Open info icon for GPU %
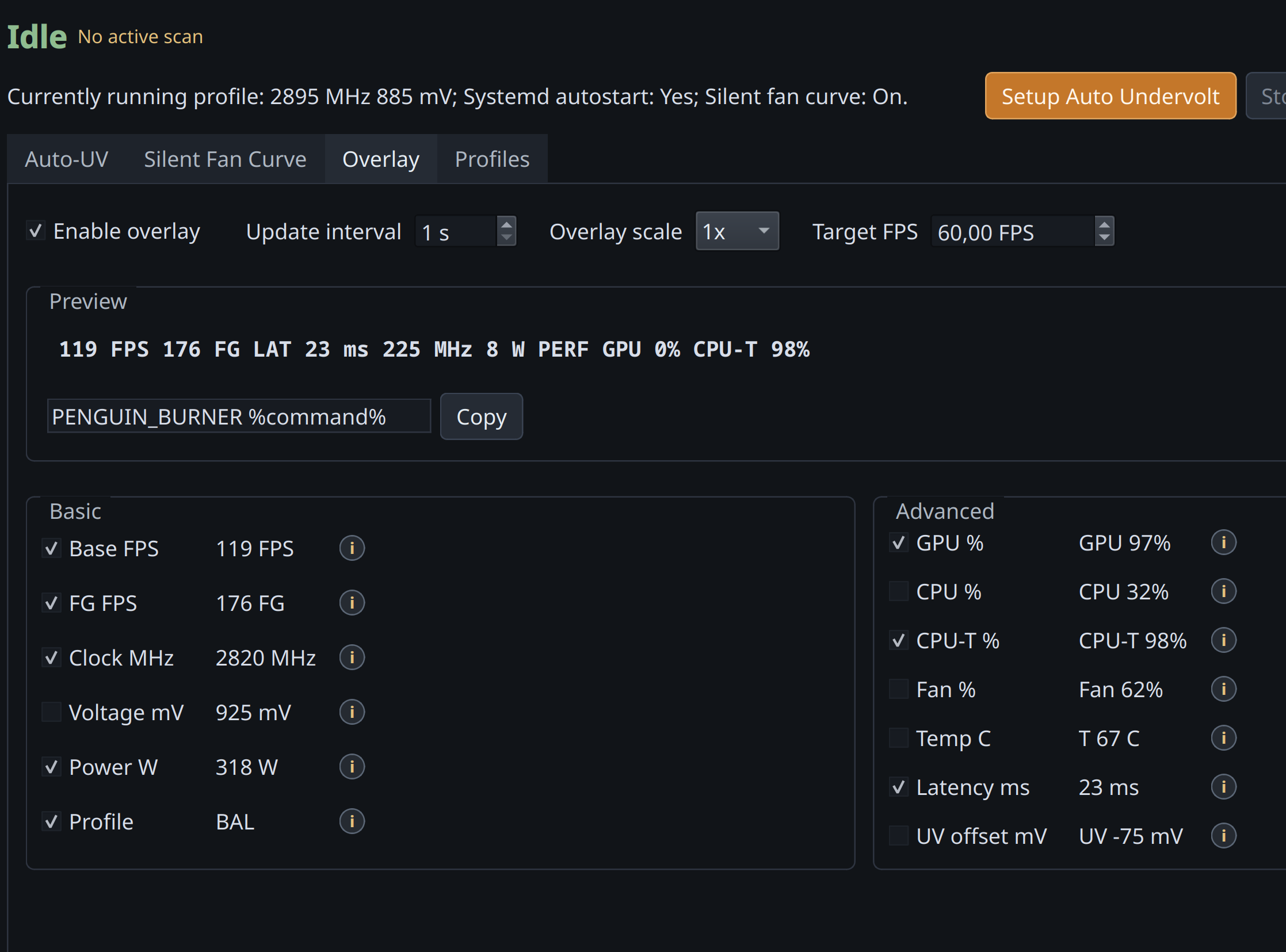1286x952 pixels. 1223,542
